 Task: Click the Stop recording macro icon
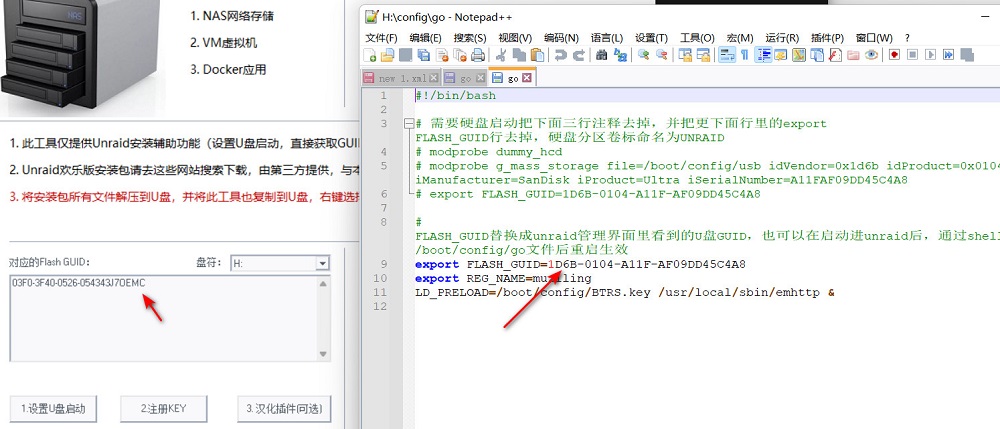tap(913, 55)
